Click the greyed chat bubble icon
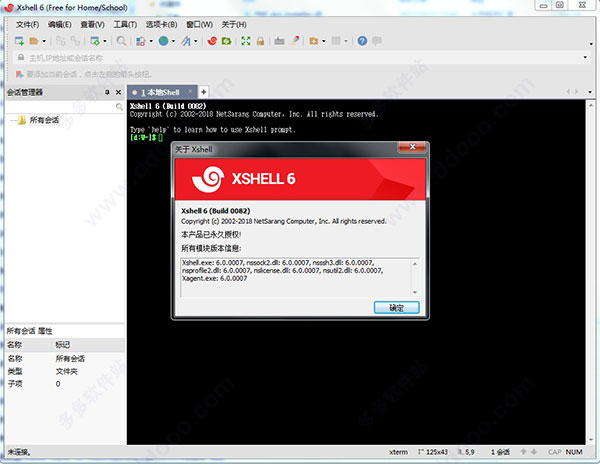The width and height of the screenshot is (600, 464). coord(377,41)
